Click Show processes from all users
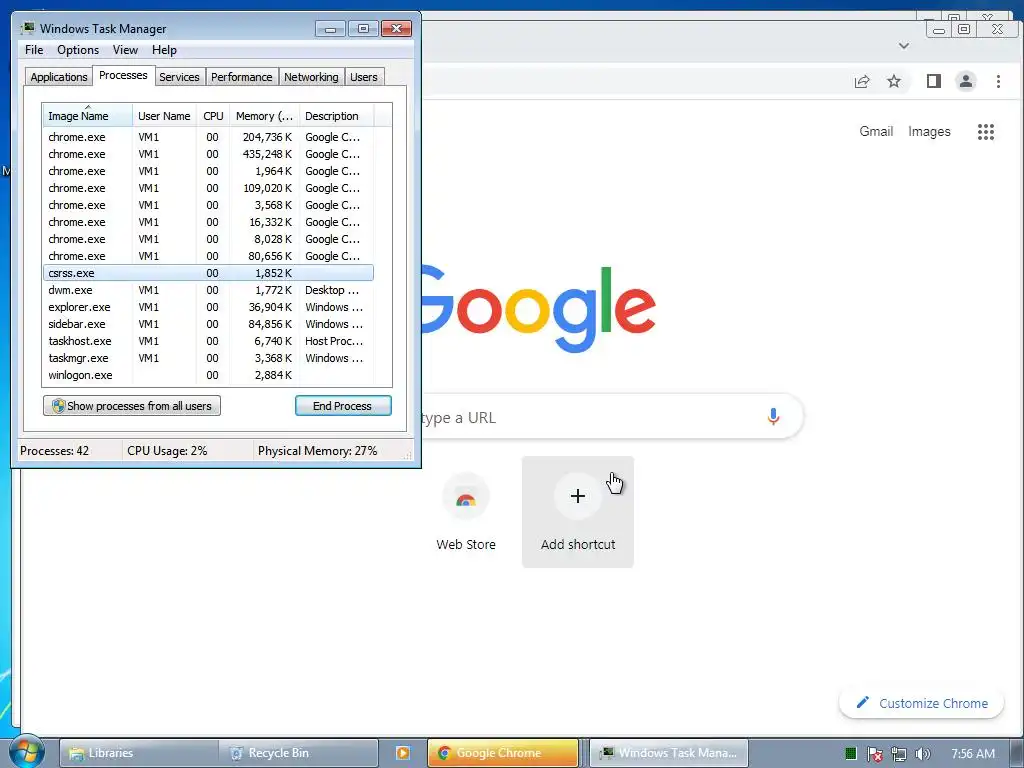Screen dimensions: 1024x768 [132, 406]
